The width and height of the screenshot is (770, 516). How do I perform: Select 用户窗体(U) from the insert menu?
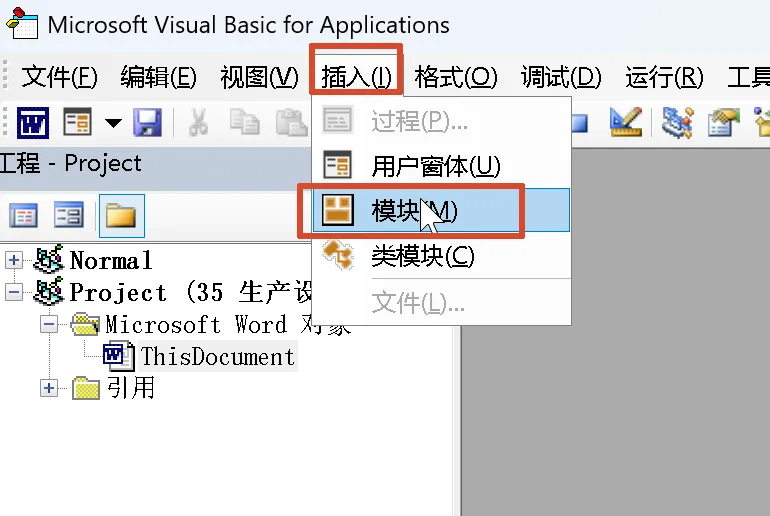(441, 165)
